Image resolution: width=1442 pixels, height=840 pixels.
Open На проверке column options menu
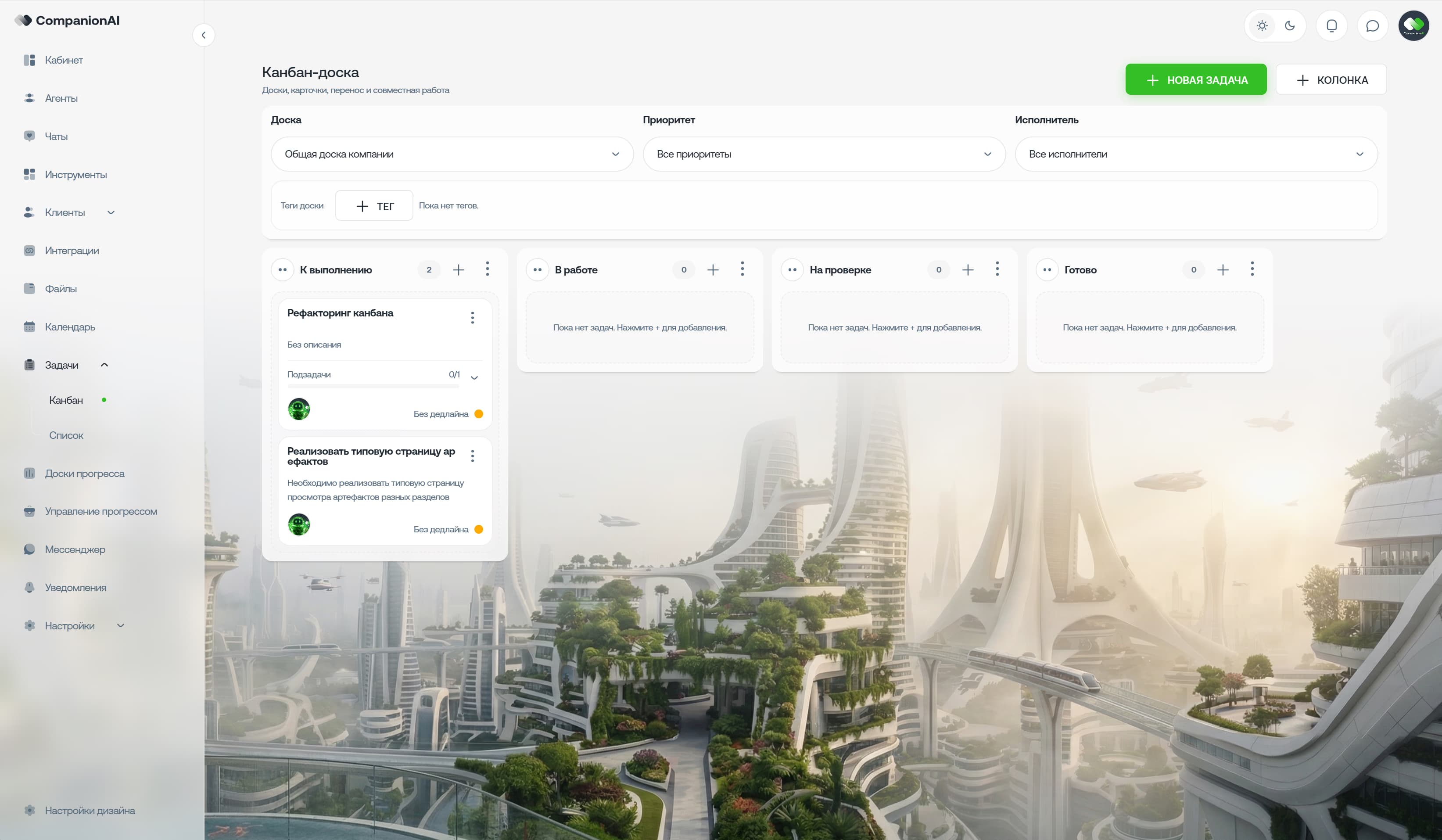(997, 269)
